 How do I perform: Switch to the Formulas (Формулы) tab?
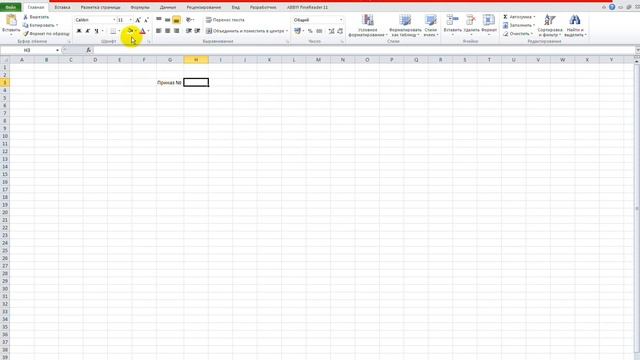click(140, 7)
